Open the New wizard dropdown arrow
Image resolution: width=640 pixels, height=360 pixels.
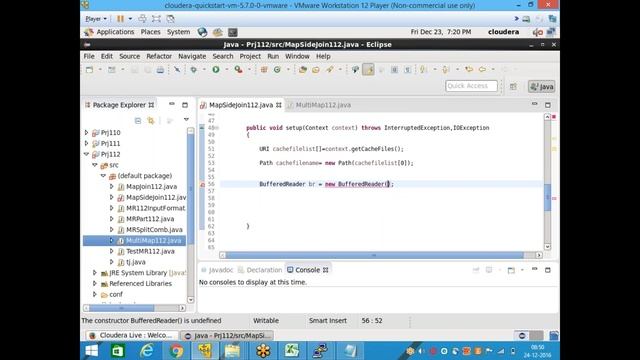tap(100, 70)
